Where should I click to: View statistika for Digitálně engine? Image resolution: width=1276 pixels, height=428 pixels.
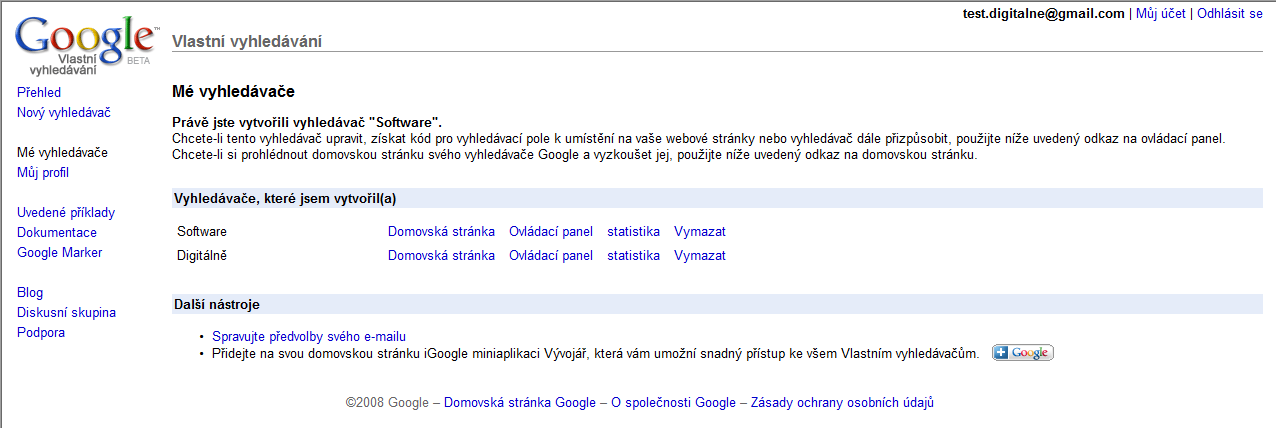point(633,255)
